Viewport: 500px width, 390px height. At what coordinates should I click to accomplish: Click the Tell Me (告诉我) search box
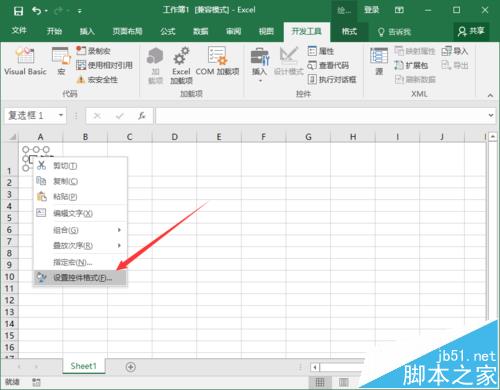tap(394, 32)
